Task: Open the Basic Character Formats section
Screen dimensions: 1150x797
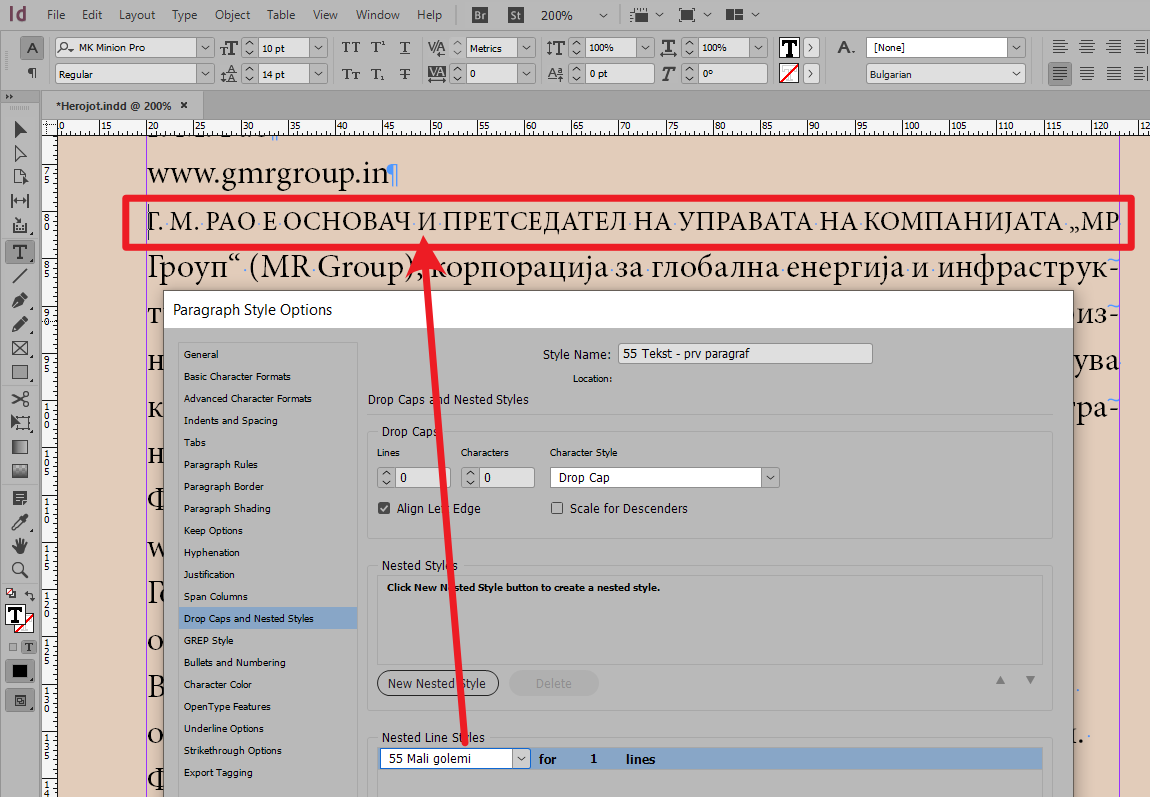Action: click(237, 376)
